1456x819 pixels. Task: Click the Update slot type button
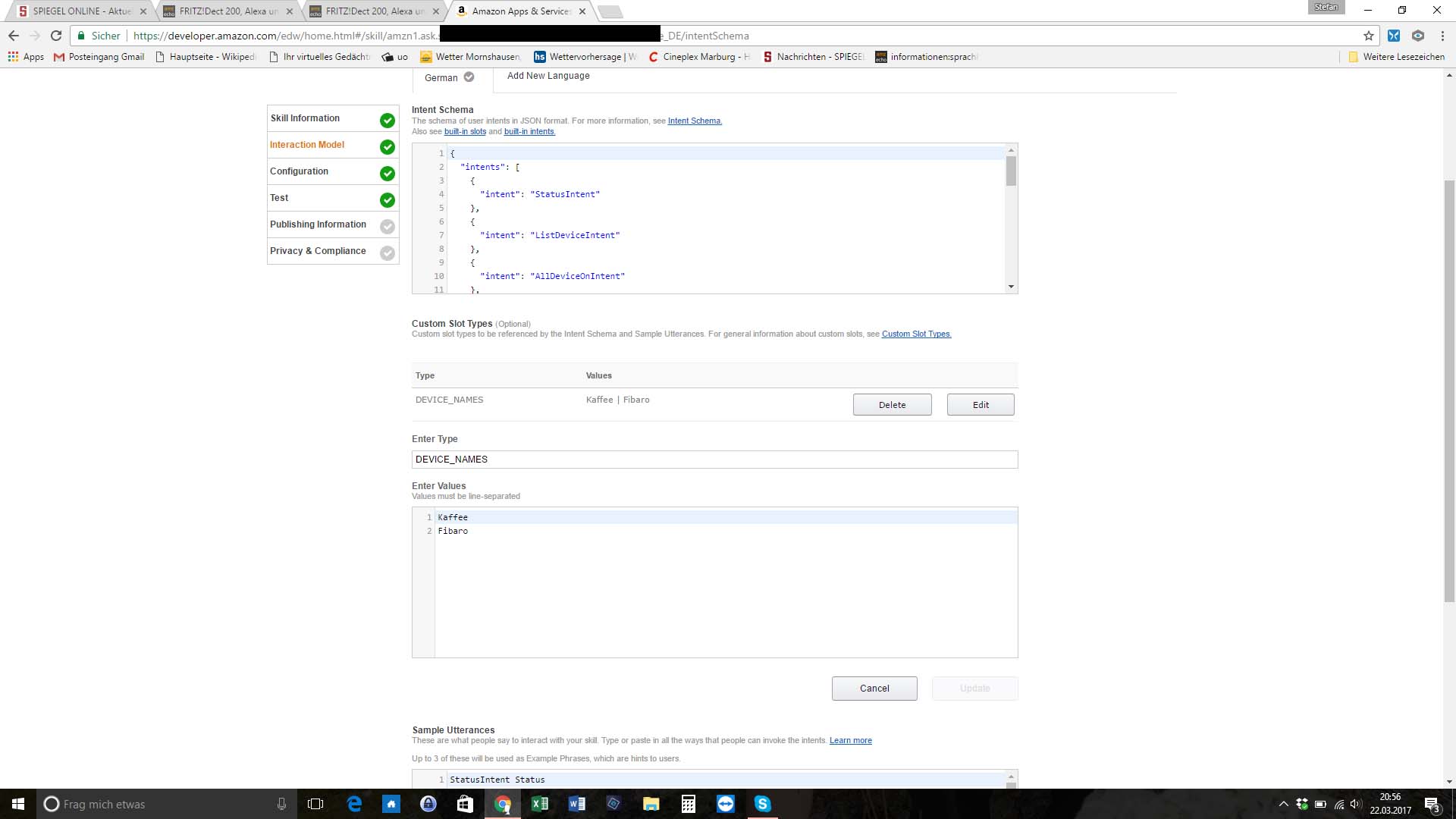(975, 689)
